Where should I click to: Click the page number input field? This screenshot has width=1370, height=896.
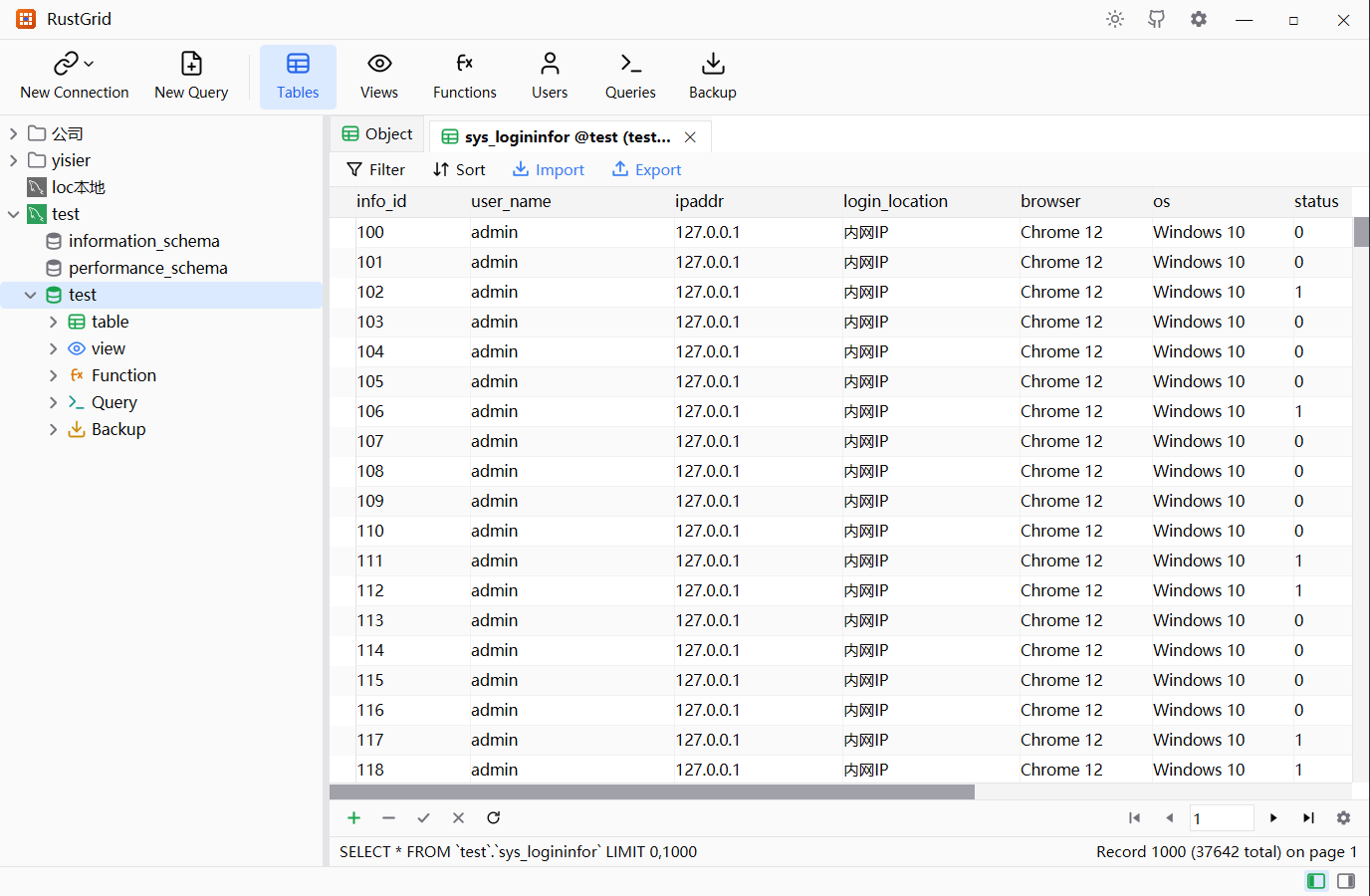(x=1221, y=817)
